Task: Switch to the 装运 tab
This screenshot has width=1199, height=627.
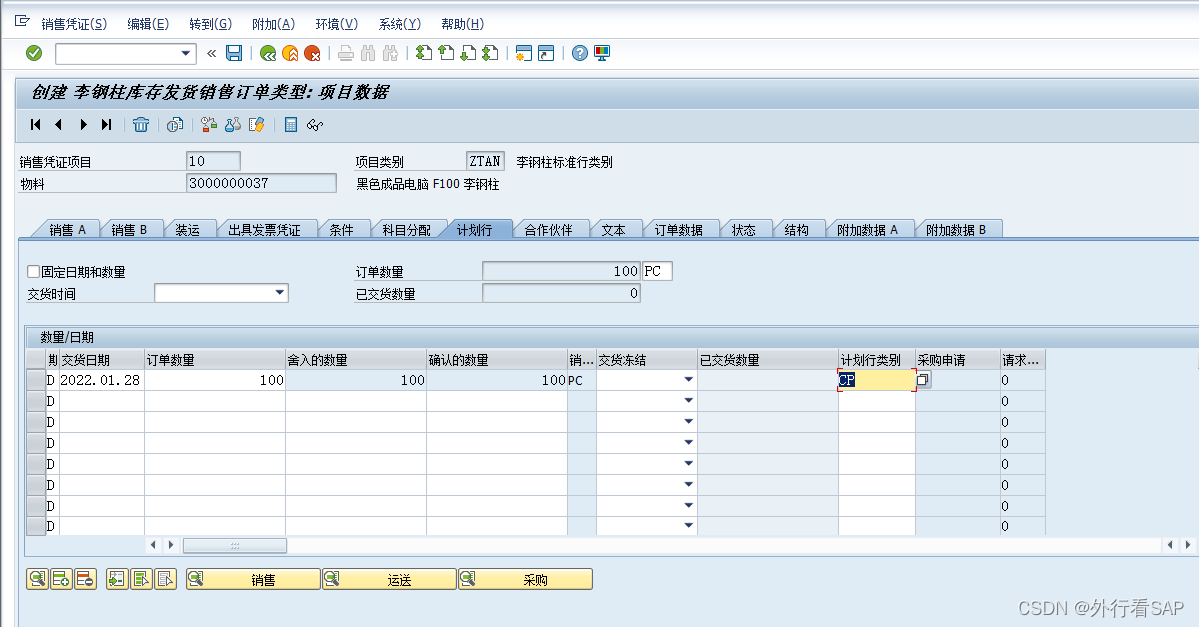Action: coord(187,229)
